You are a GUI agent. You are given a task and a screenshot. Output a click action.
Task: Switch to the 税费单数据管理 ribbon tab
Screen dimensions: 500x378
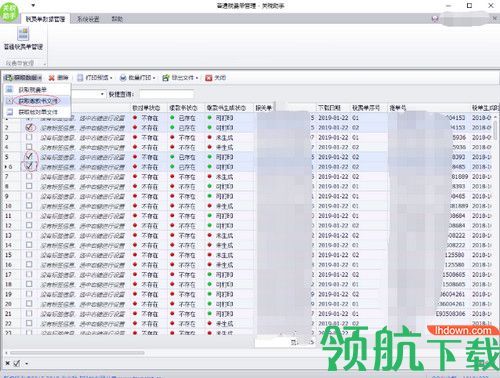[45, 19]
